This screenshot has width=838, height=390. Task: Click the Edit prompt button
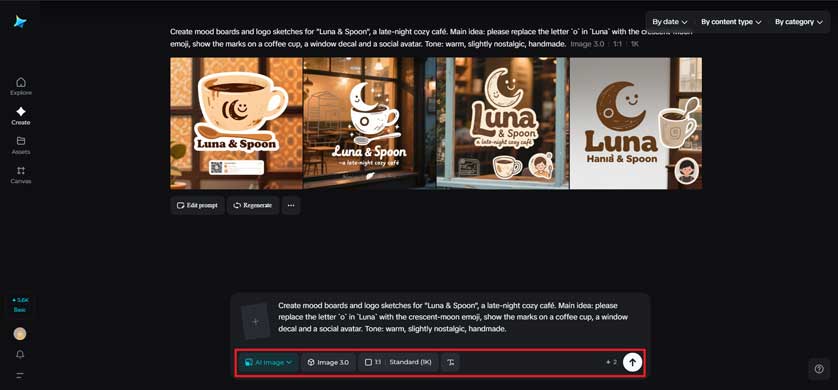[197, 205]
